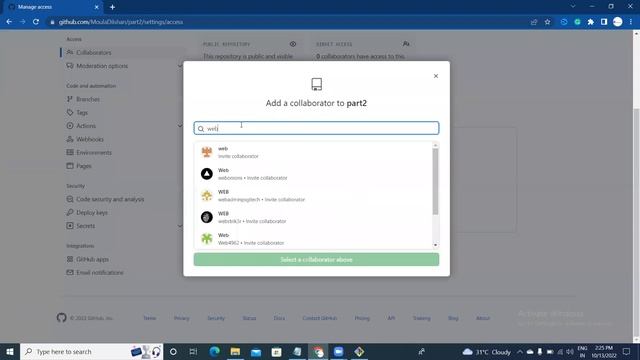Open the About footer link
The height and width of the screenshot is (360, 640).
(483, 318)
